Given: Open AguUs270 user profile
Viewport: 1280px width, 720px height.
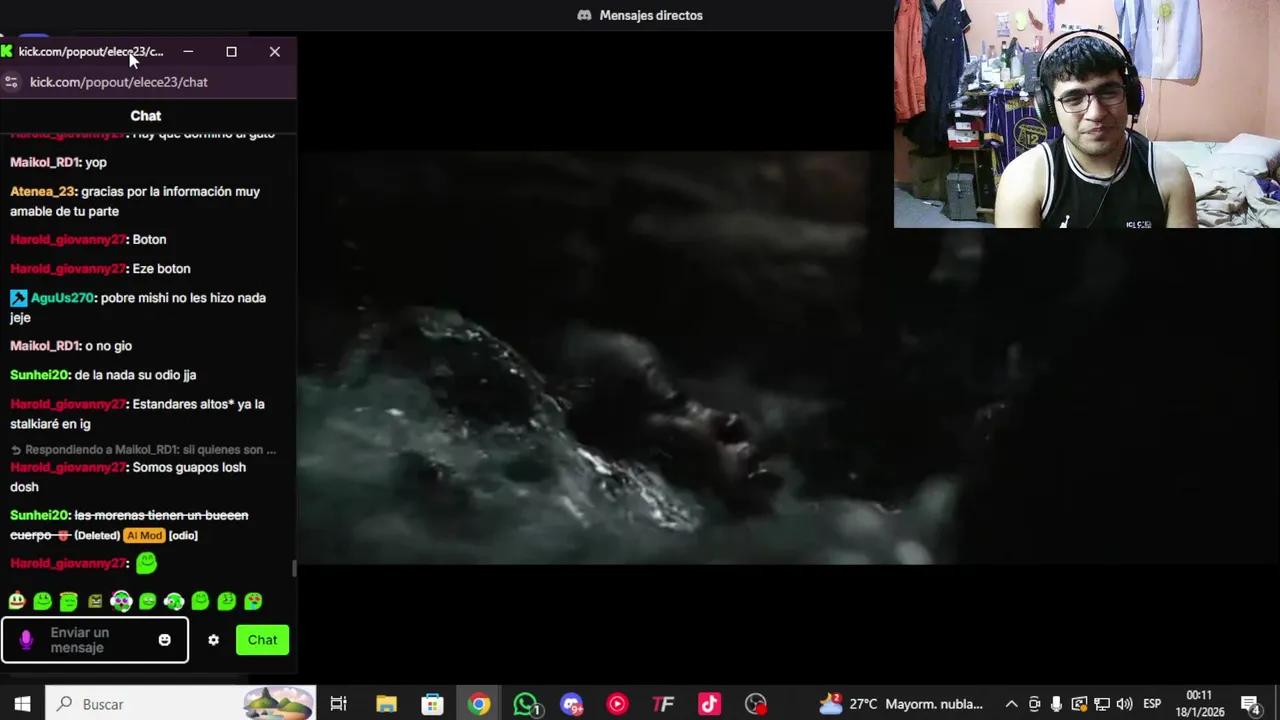Looking at the screenshot, I should coord(62,298).
